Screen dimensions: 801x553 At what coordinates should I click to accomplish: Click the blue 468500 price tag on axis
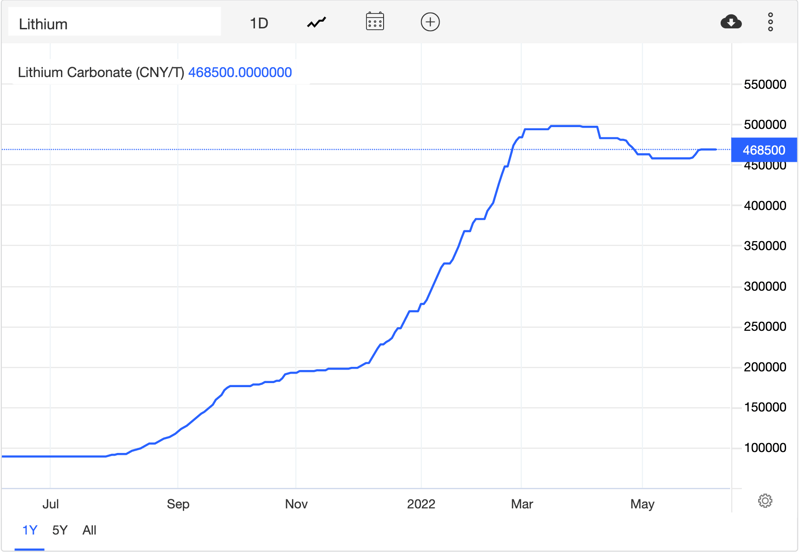pos(764,150)
